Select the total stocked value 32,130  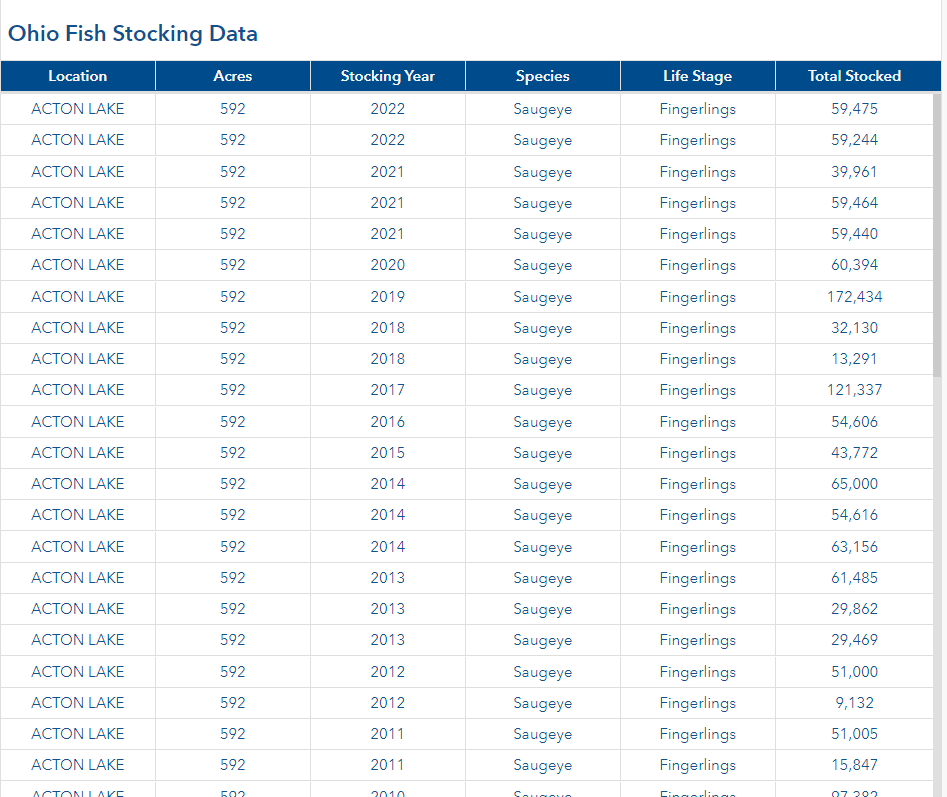[x=854, y=328]
